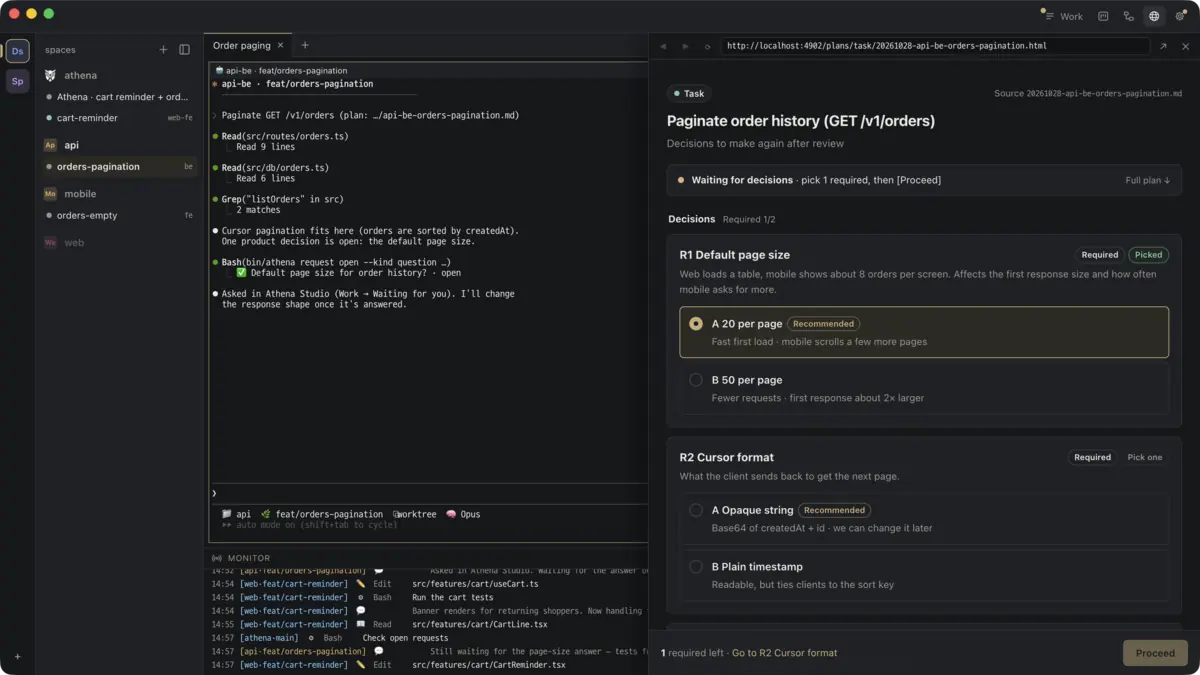Focus the preview browser URL field
The height and width of the screenshot is (675, 1200).
pos(935,46)
